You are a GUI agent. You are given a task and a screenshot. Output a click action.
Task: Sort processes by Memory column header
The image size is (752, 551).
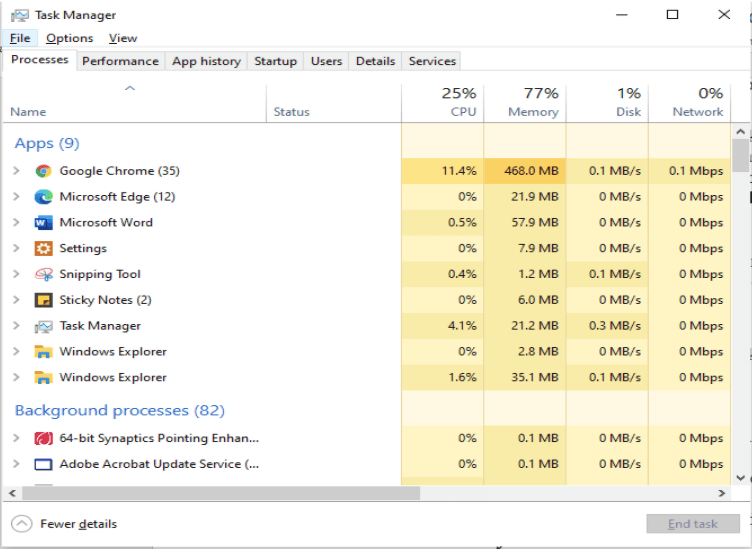pos(525,104)
